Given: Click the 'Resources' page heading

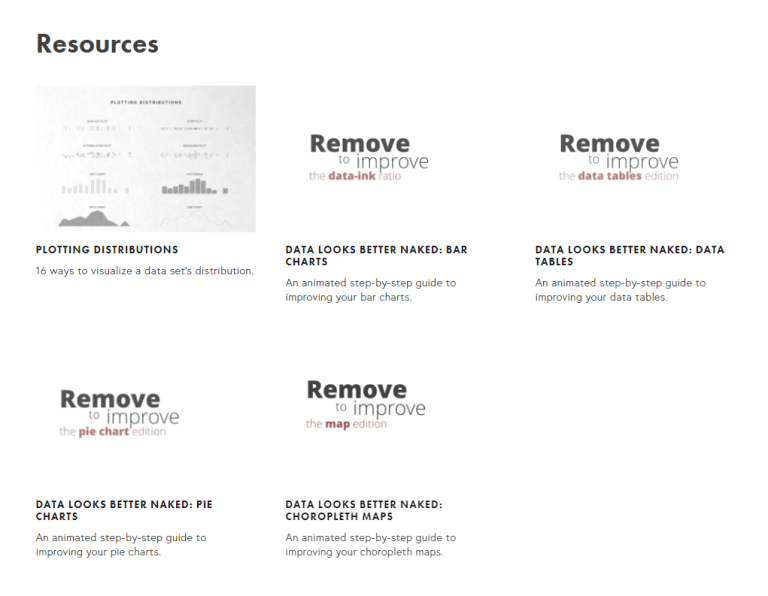Looking at the screenshot, I should [97, 44].
